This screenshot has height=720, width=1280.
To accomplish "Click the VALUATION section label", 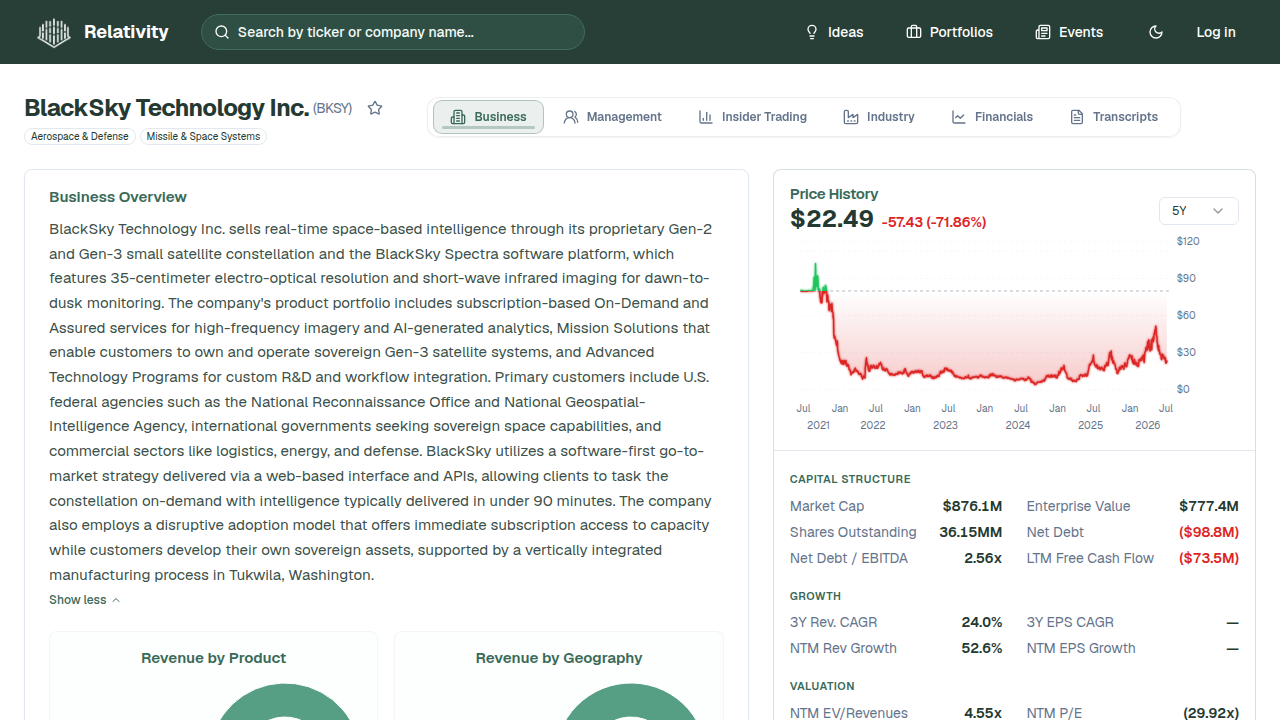I will coord(822,686).
